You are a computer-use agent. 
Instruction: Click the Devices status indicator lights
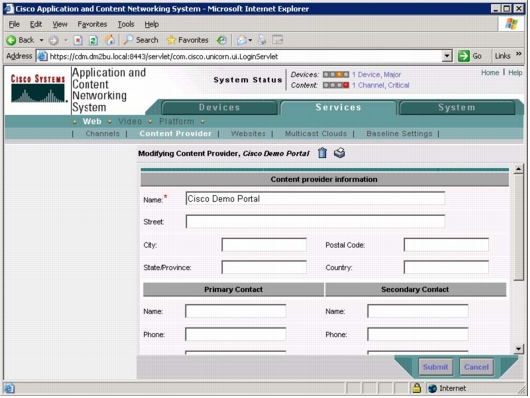pos(336,74)
